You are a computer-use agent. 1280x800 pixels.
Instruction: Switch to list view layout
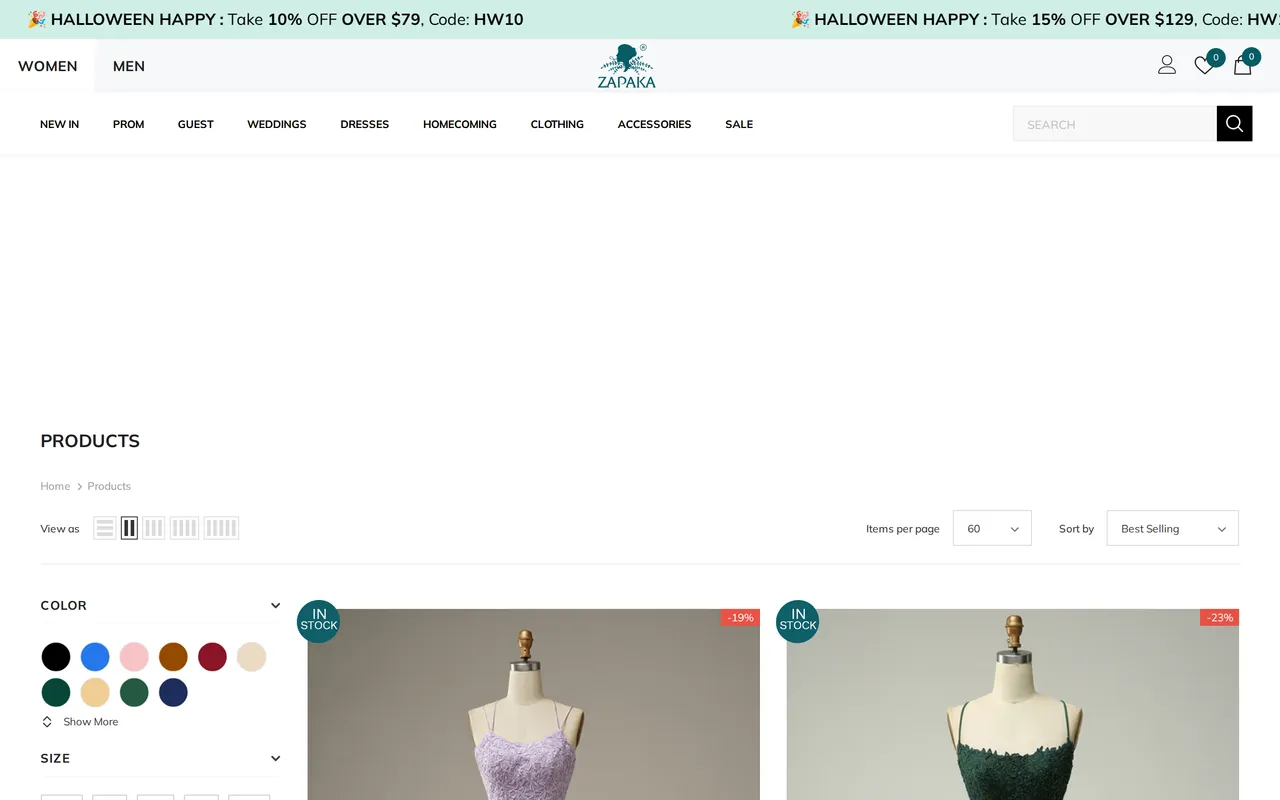point(105,528)
